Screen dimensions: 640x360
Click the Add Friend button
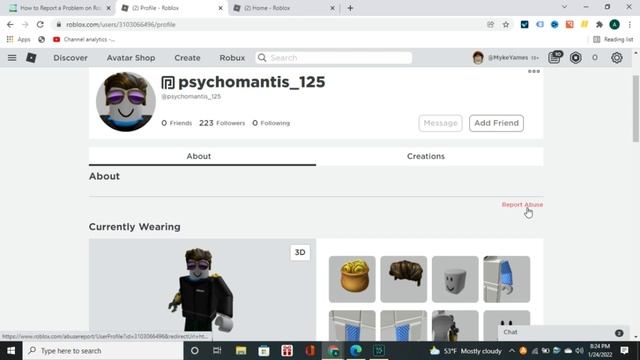pos(496,123)
